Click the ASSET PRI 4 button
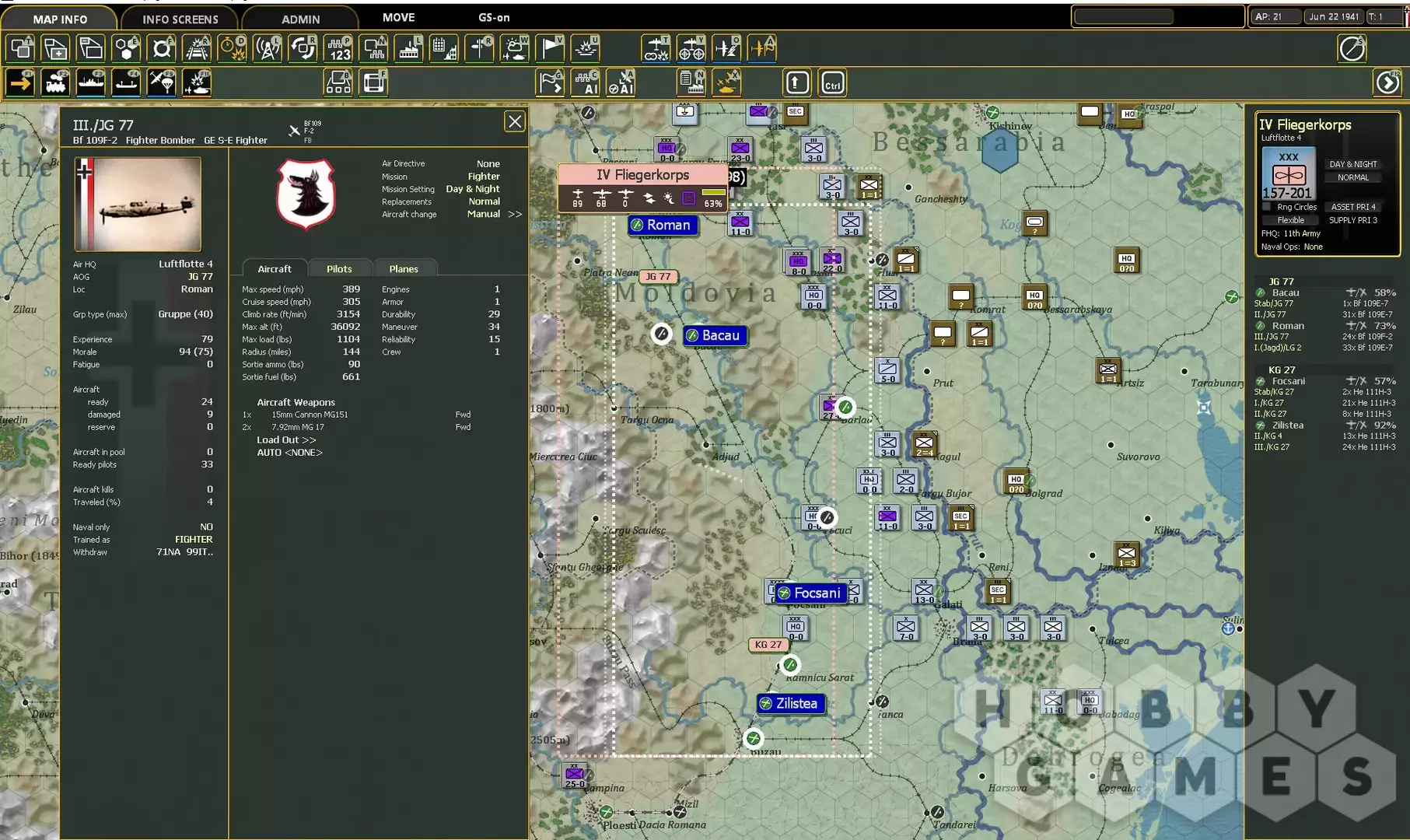Image resolution: width=1410 pixels, height=840 pixels. click(1352, 207)
